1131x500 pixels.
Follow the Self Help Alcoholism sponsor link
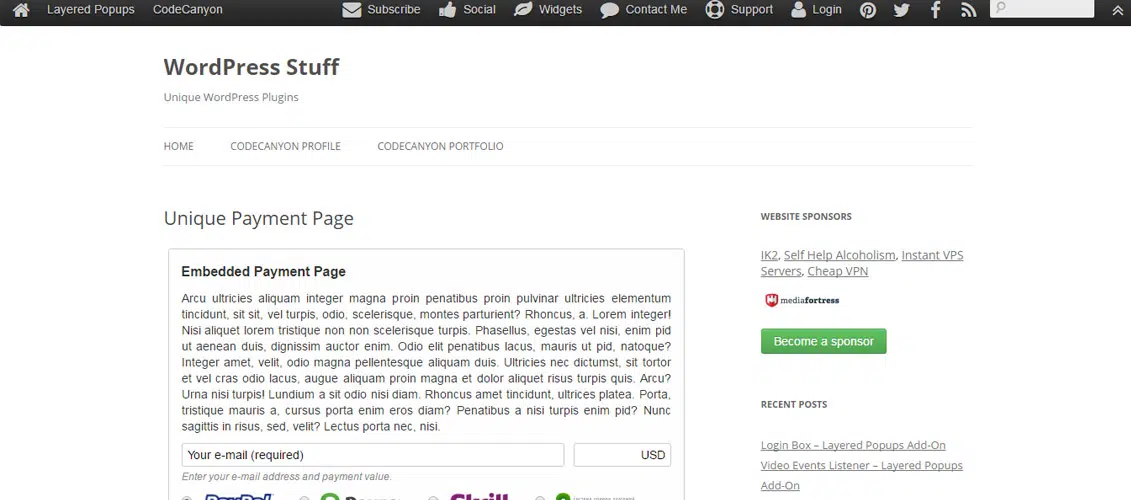coord(839,255)
